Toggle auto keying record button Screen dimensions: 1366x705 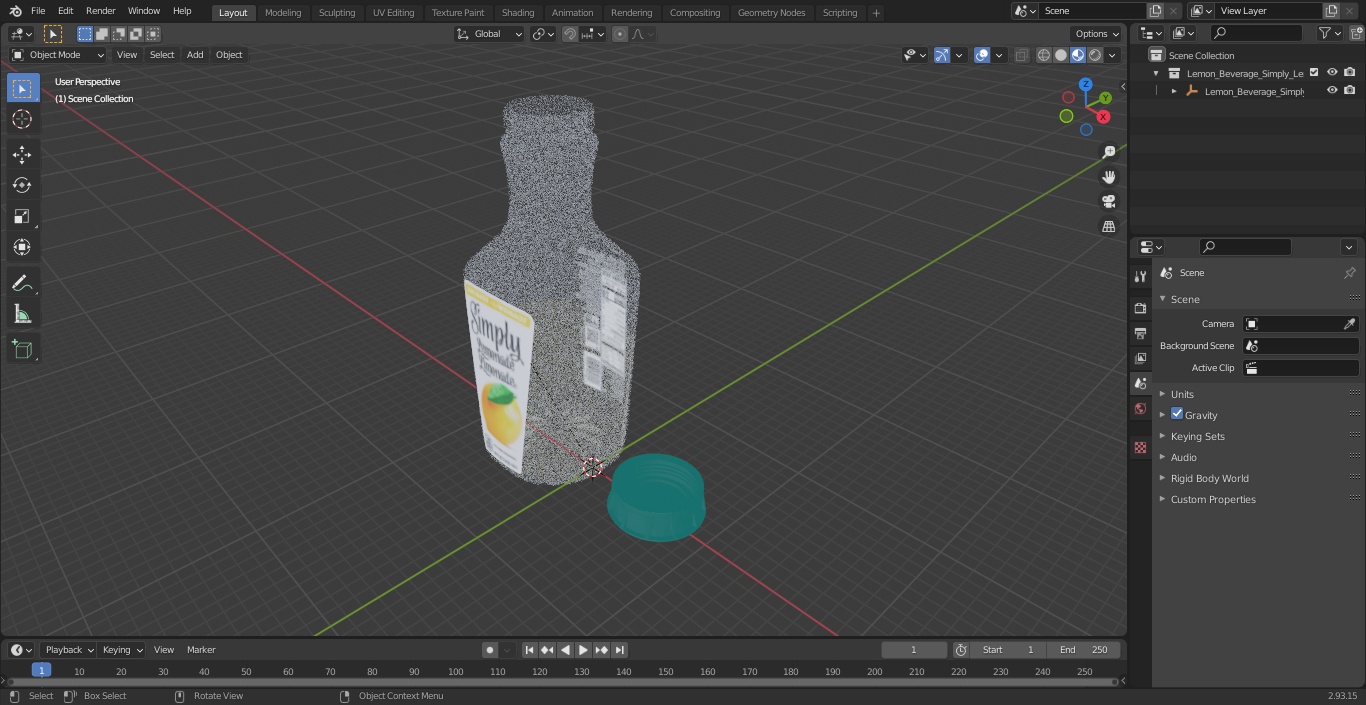coord(490,650)
